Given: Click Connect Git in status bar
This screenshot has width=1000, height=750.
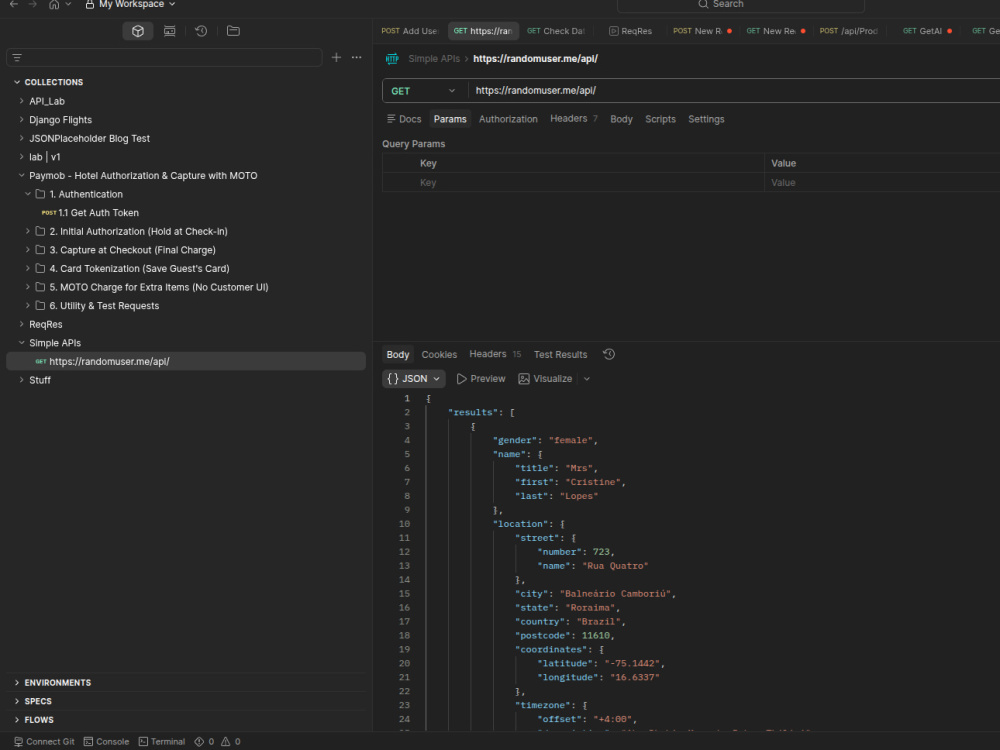Looking at the screenshot, I should (x=44, y=742).
